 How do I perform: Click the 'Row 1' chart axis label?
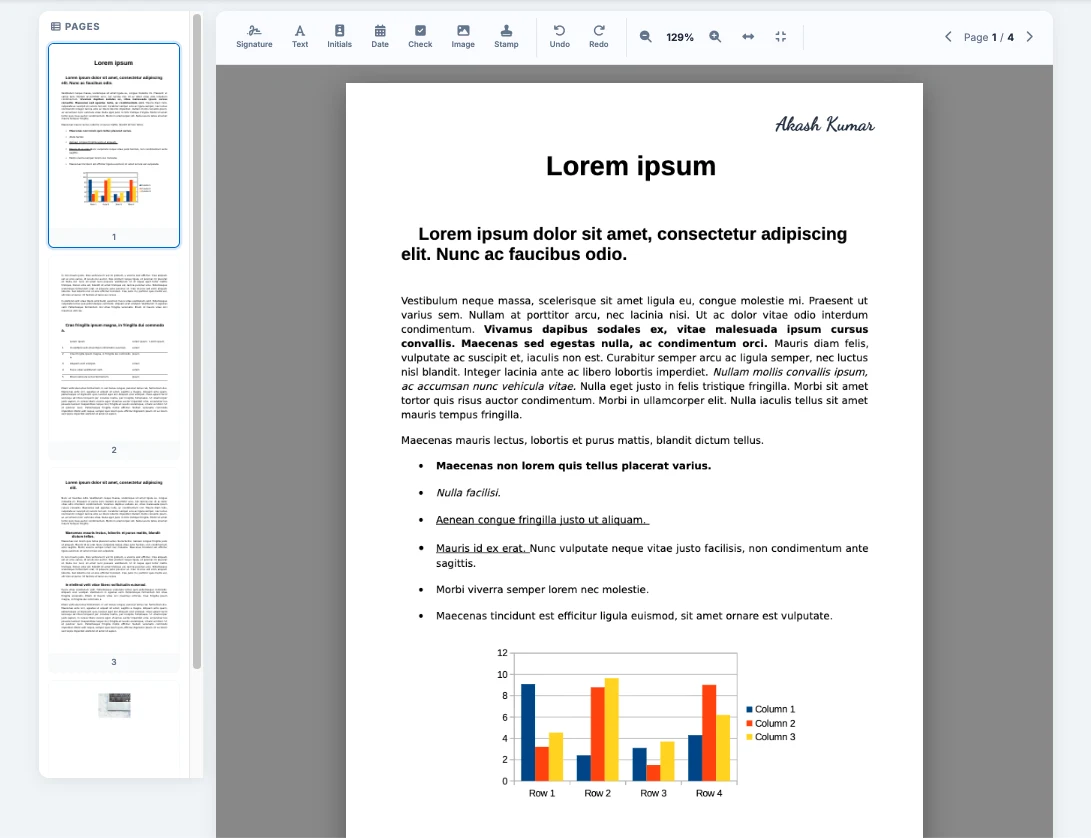[542, 793]
